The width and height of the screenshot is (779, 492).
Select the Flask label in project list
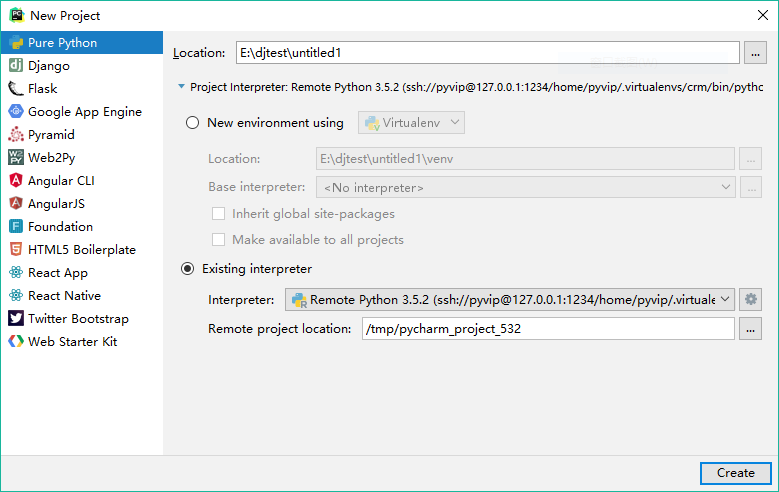tap(43, 88)
